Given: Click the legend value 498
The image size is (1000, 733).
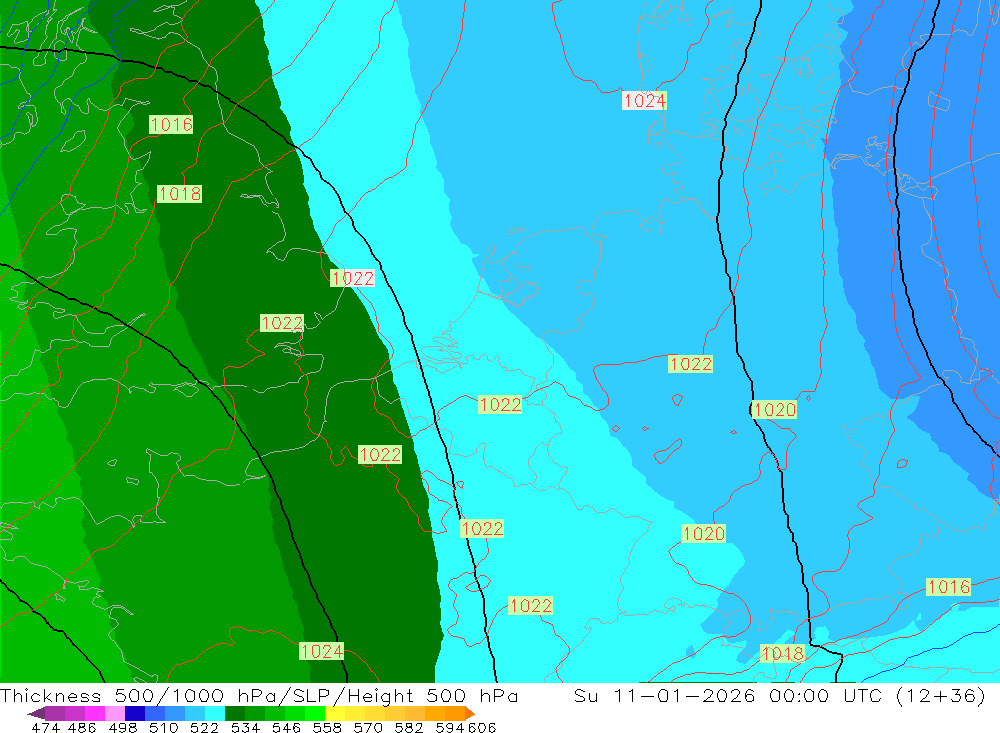Looking at the screenshot, I should tap(123, 728).
